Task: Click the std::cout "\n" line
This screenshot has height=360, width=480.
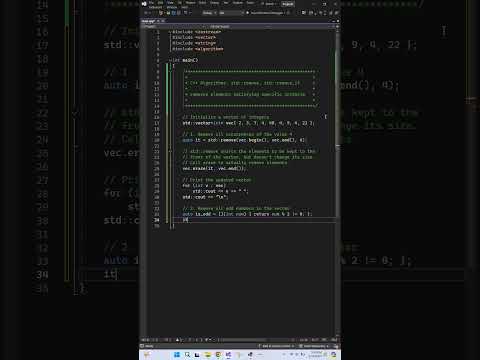Action: point(205,197)
